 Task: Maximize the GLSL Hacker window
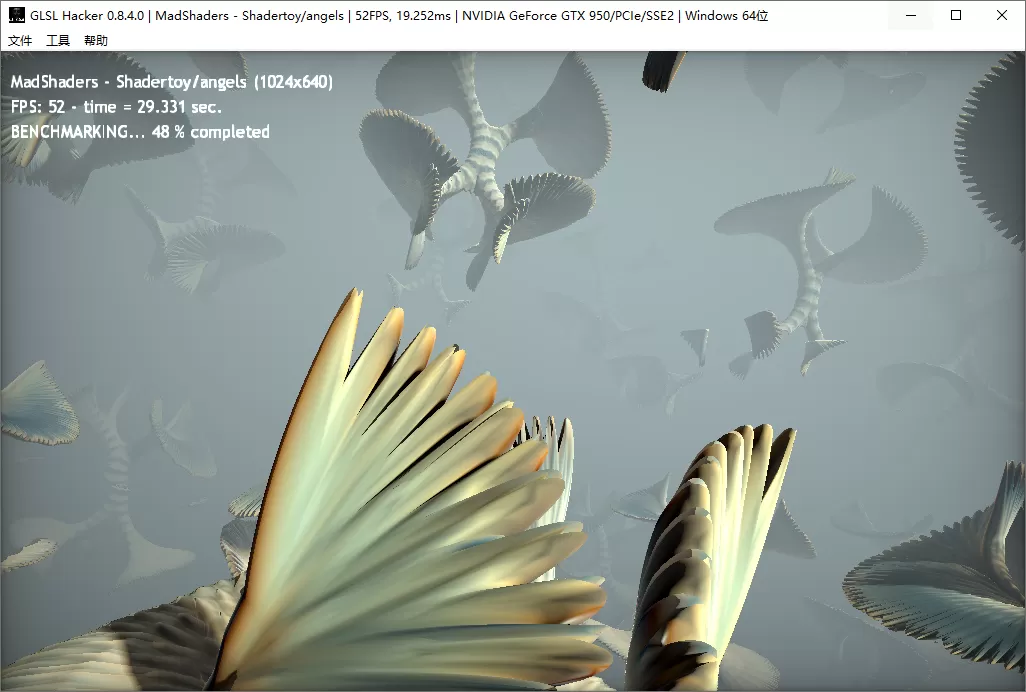coord(956,15)
